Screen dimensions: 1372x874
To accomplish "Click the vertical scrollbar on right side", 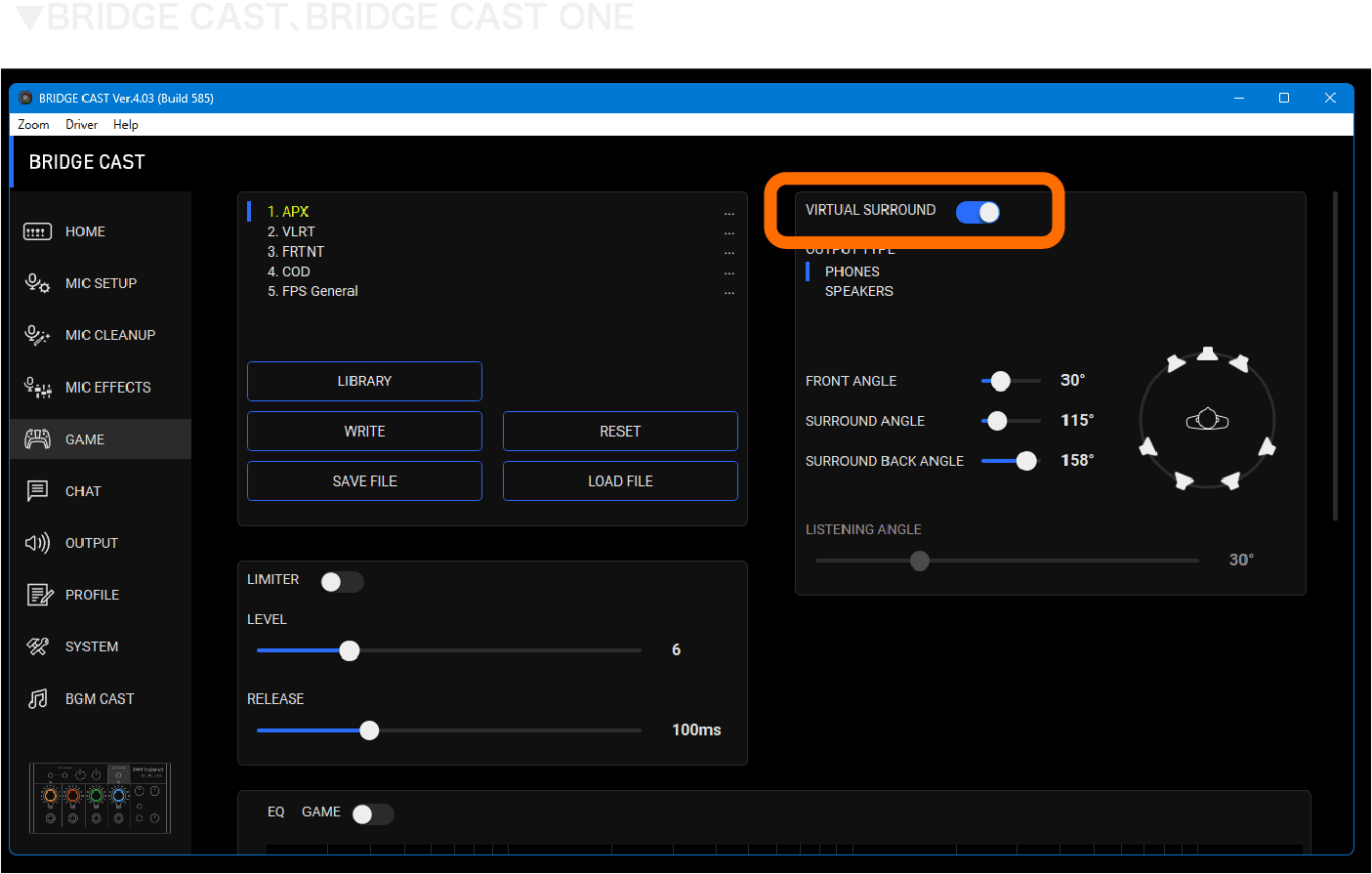I will point(1335,356).
